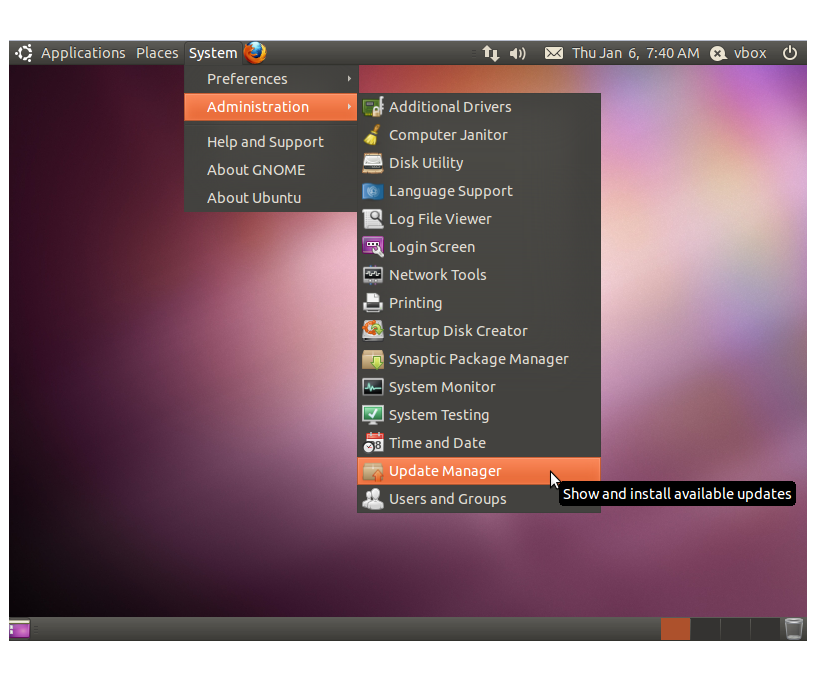Click the Additional Drivers icon
Viewport: 816px width, 681px height.
tap(373, 107)
